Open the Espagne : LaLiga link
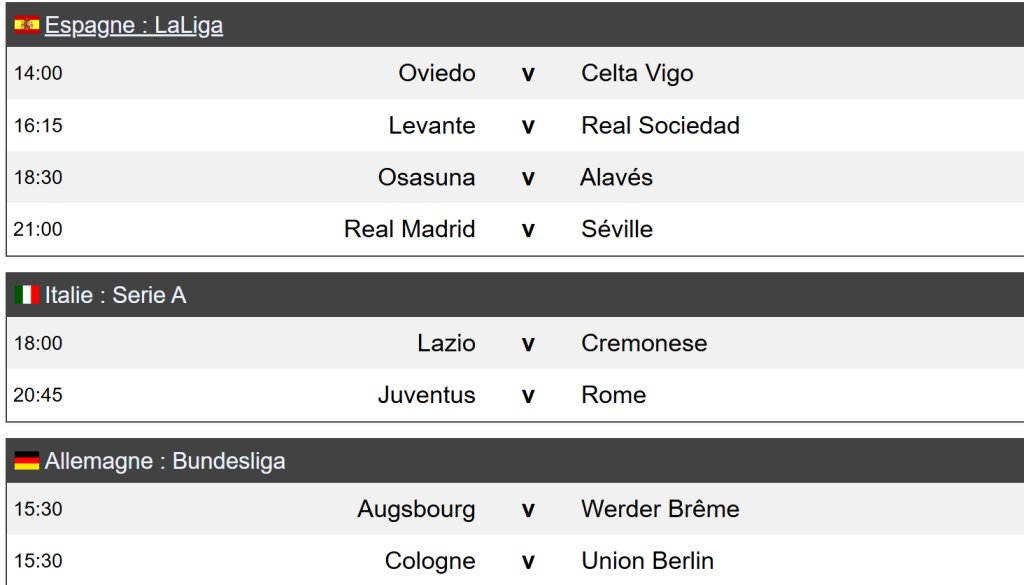The width and height of the screenshot is (1024, 585). click(x=134, y=26)
